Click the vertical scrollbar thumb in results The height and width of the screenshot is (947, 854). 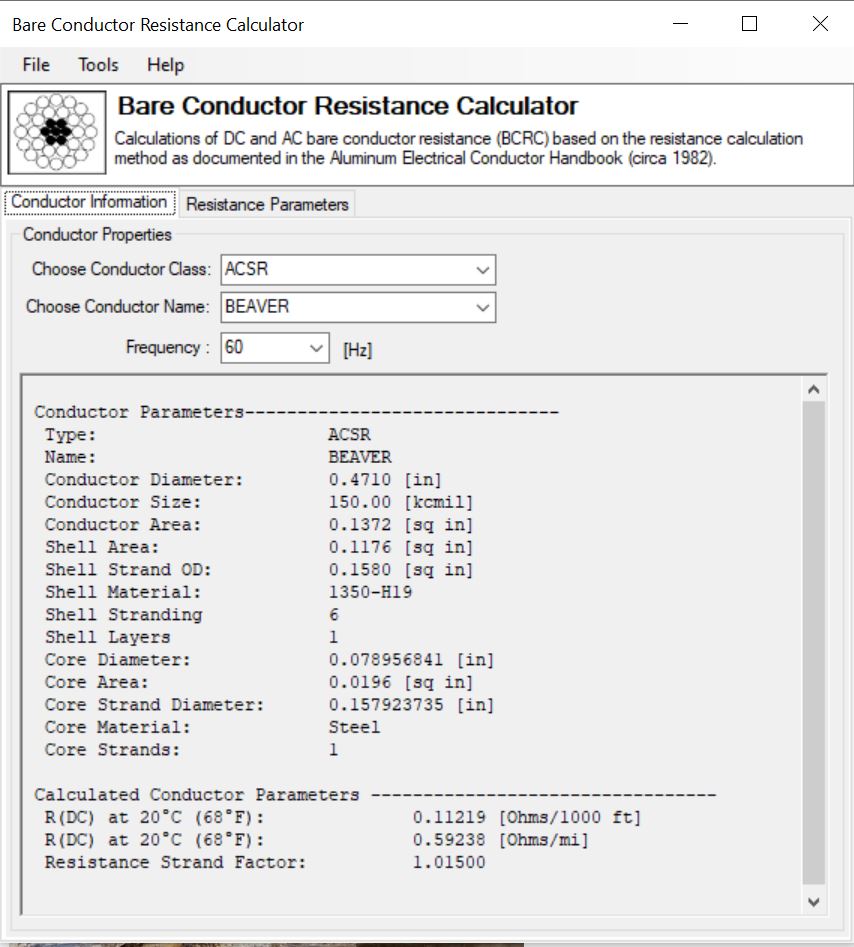[x=813, y=640]
